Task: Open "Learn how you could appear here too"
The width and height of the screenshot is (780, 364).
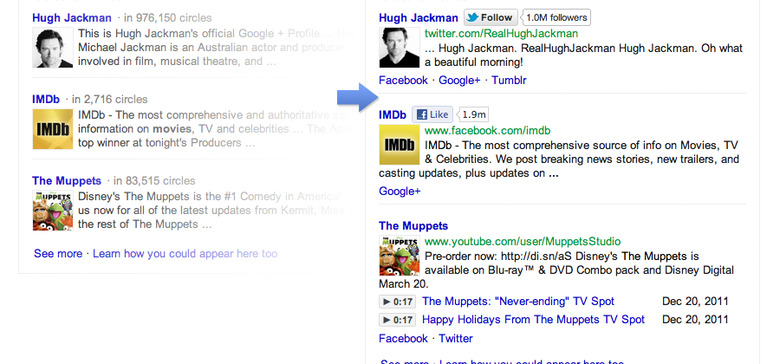Action: tap(185, 254)
